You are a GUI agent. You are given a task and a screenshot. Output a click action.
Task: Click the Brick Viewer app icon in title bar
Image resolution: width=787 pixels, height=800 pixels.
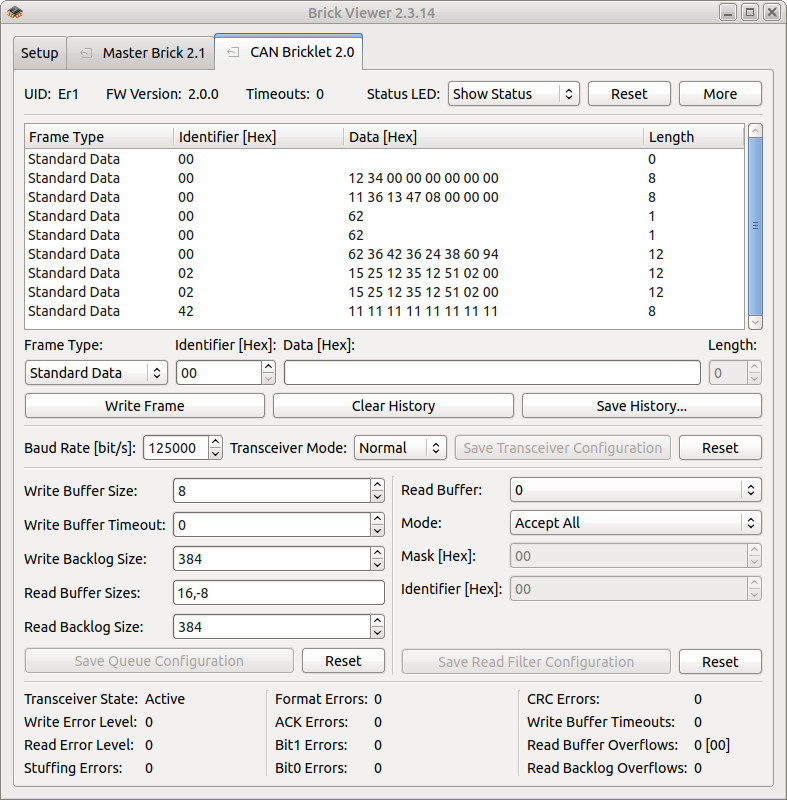point(15,13)
